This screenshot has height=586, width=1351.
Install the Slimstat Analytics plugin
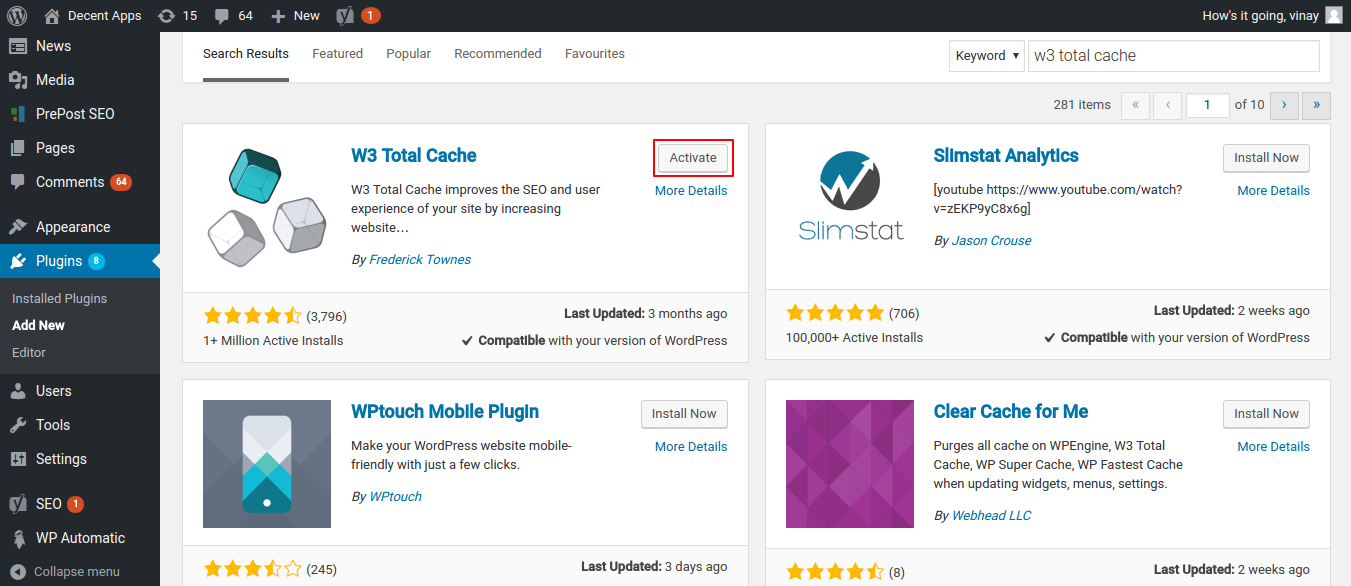coord(1265,158)
